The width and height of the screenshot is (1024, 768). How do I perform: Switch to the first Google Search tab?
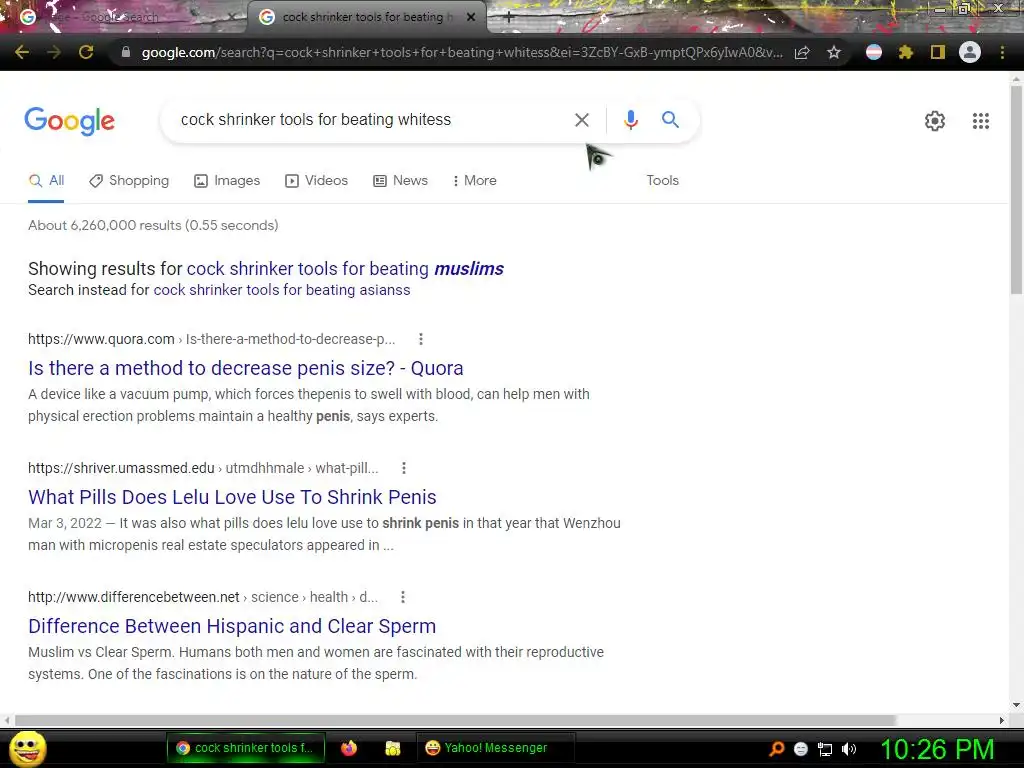pyautogui.click(x=124, y=18)
